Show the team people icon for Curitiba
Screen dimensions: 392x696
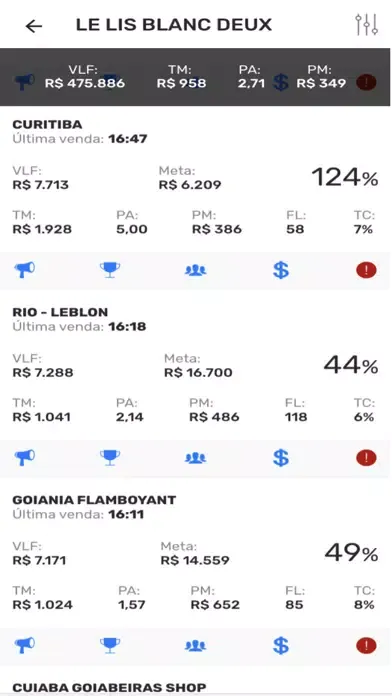pyautogui.click(x=195, y=270)
